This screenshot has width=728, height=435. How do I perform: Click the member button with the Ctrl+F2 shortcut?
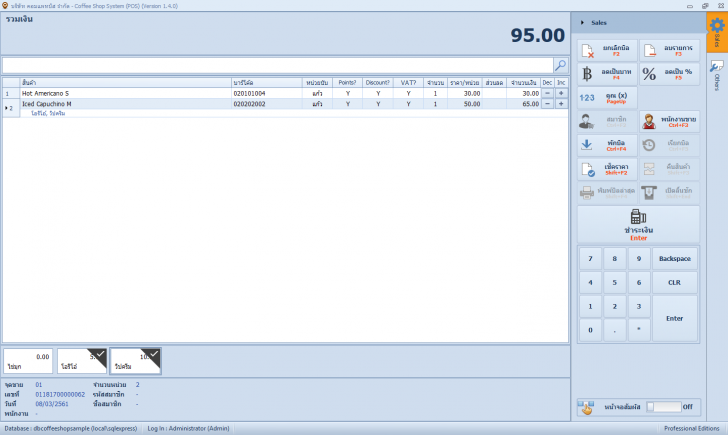[x=607, y=122]
